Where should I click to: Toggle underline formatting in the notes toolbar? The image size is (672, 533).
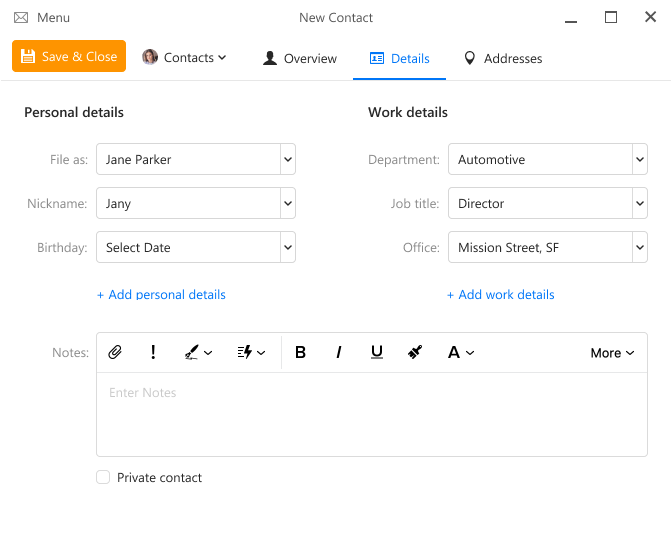tap(377, 352)
